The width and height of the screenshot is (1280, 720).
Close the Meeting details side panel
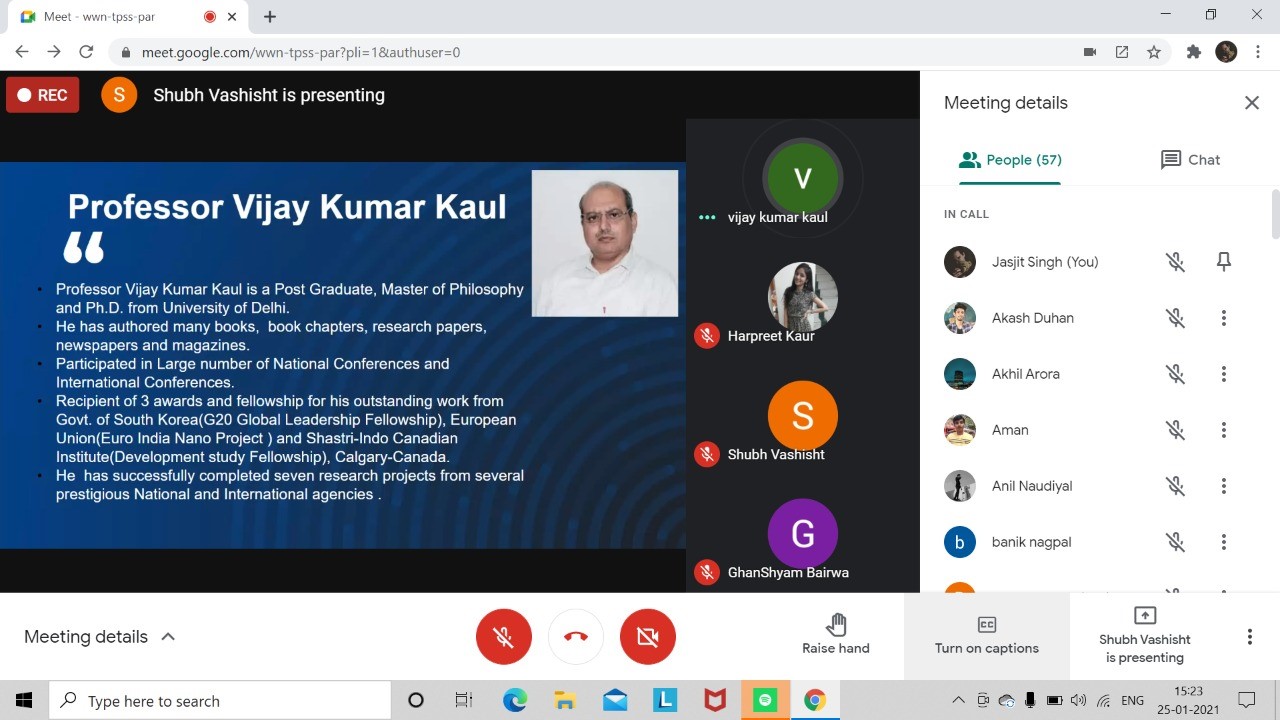point(1251,103)
